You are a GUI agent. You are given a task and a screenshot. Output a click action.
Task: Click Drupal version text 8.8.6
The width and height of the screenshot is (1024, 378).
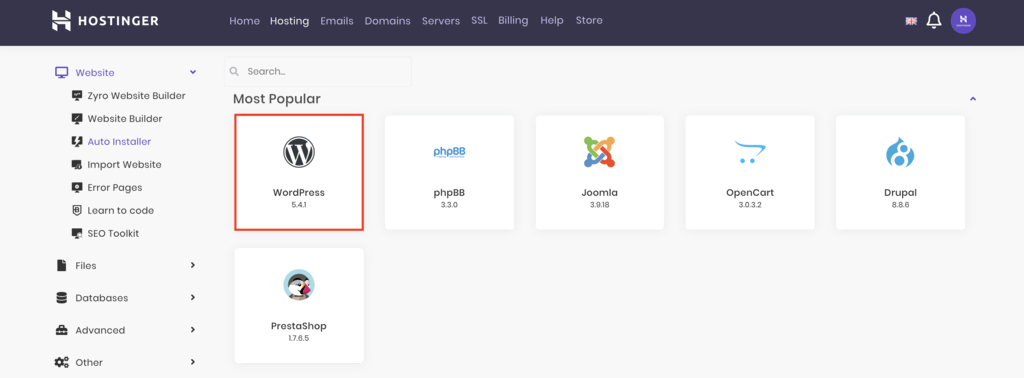click(900, 205)
